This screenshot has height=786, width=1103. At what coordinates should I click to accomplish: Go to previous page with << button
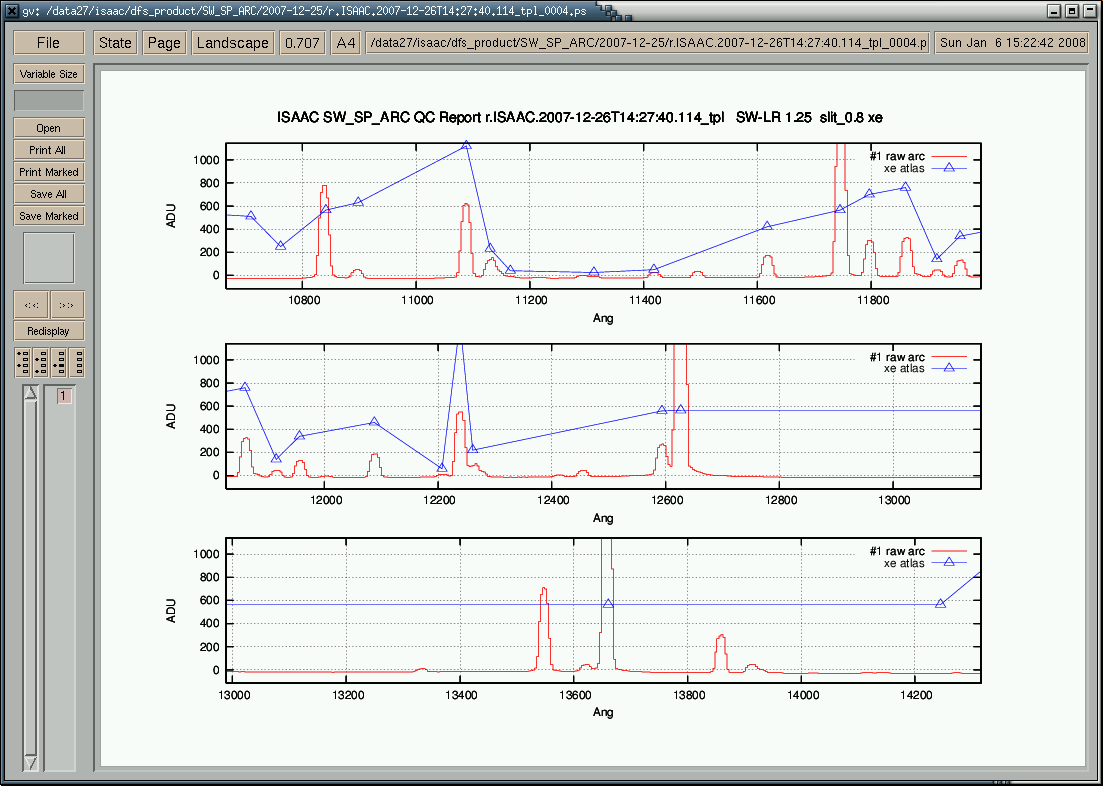coord(31,305)
